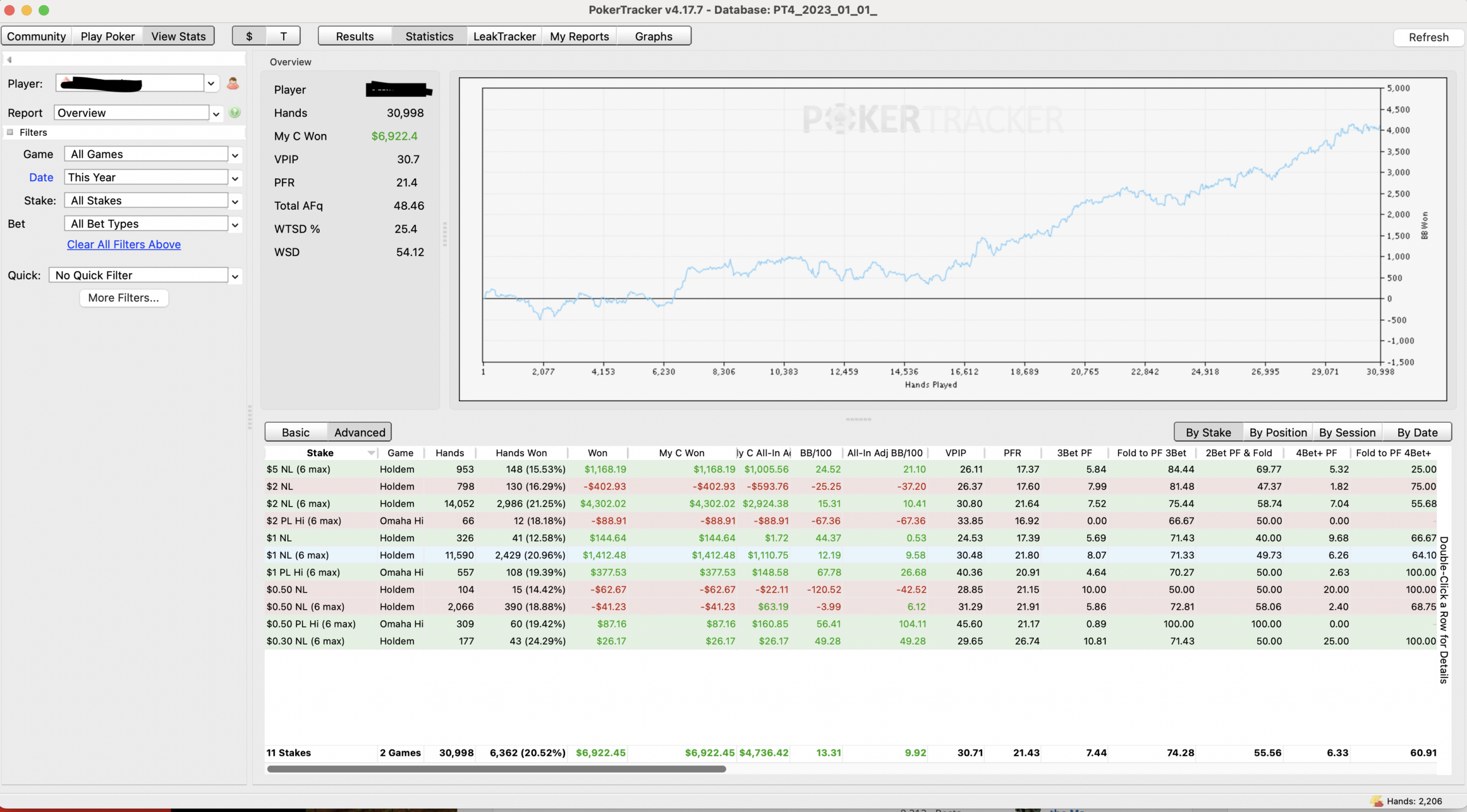This screenshot has height=812, width=1467.
Task: Switch to cash game mode with $ toggle
Action: point(249,36)
